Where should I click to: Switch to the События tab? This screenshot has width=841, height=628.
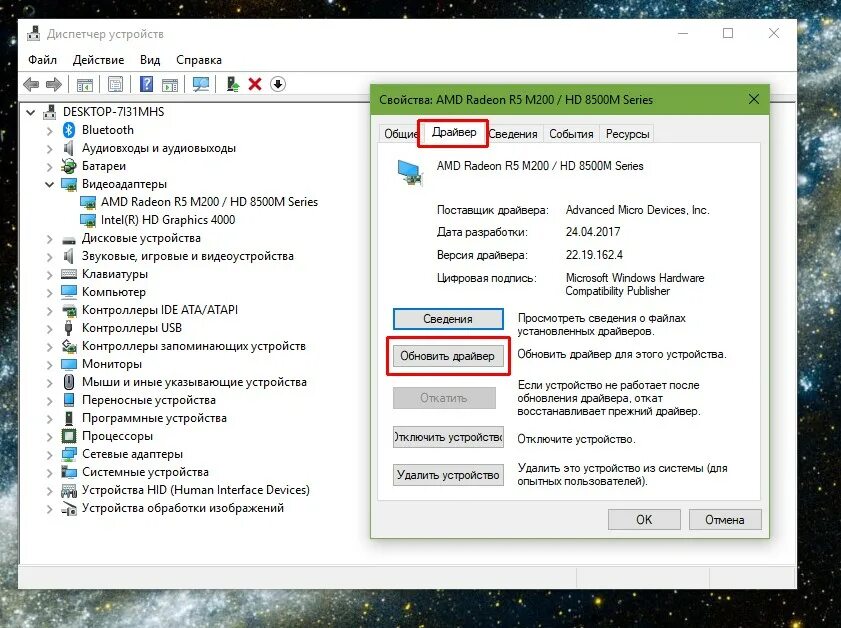[571, 134]
